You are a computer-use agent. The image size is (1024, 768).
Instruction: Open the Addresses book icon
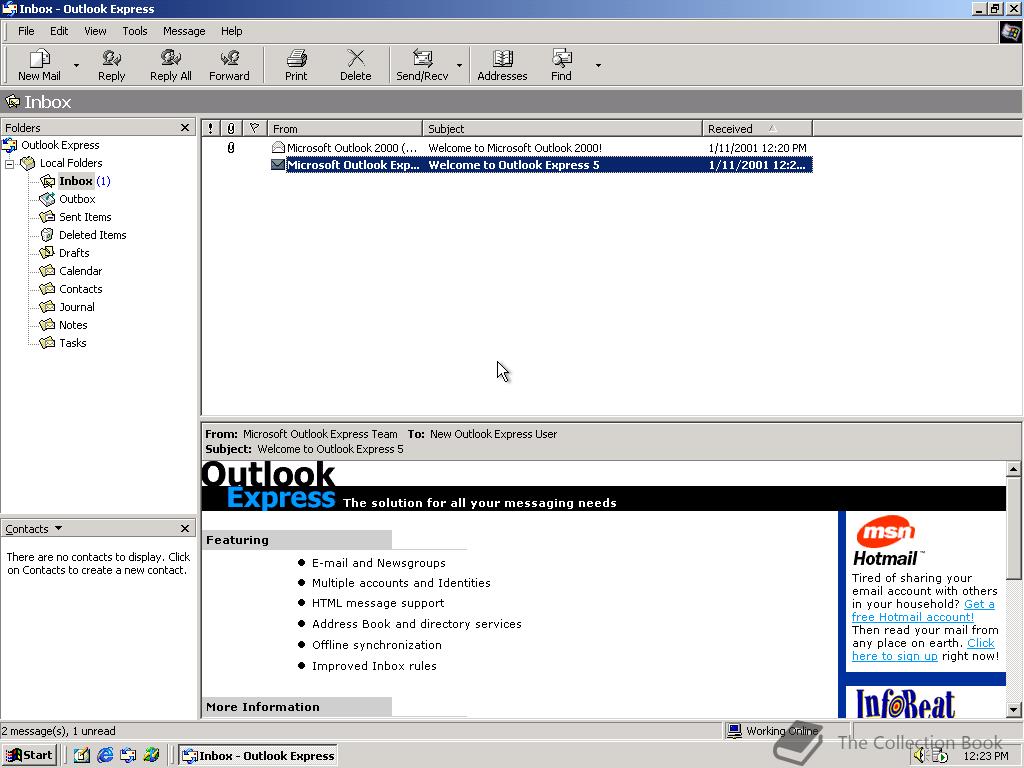[502, 65]
